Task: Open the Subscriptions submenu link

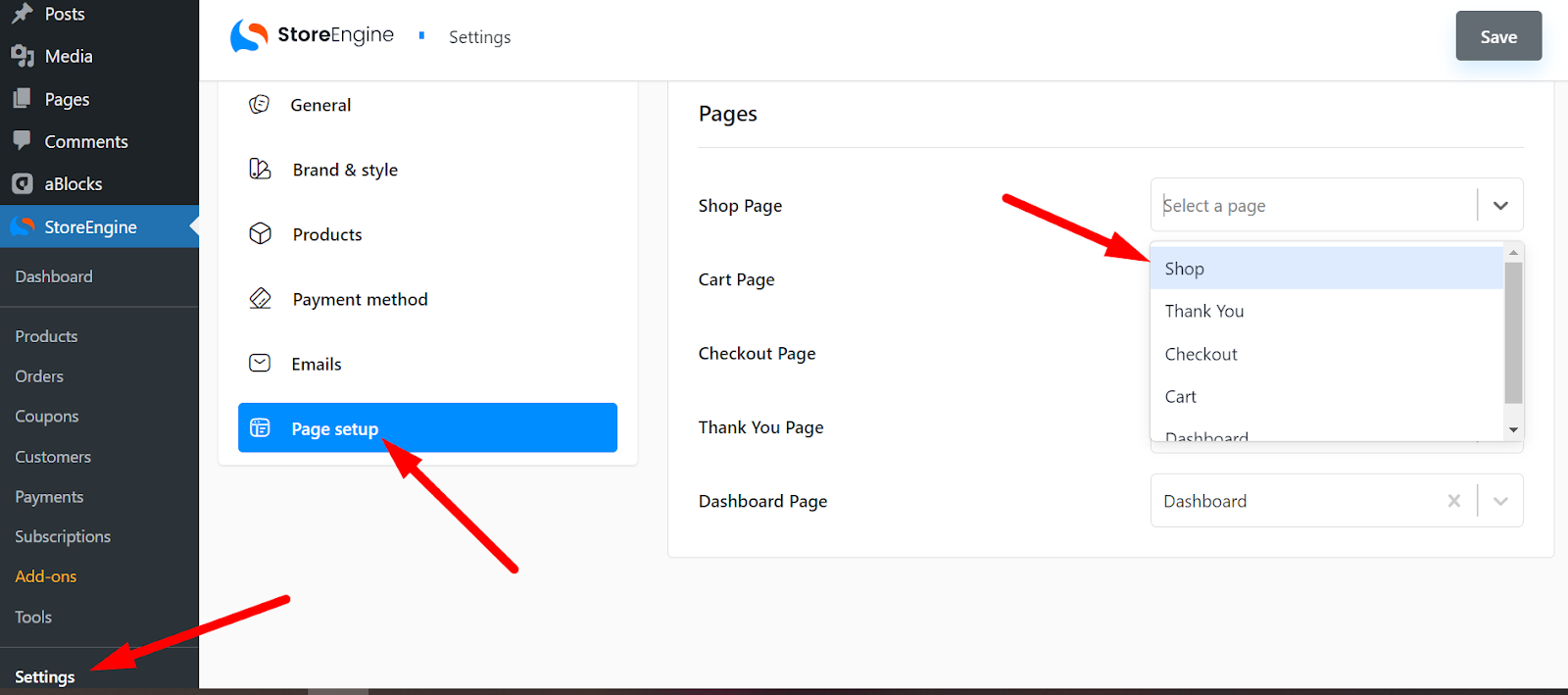Action: (63, 537)
